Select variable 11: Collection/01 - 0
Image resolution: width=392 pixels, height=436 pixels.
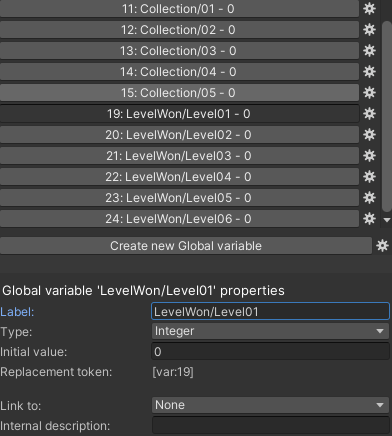pyautogui.click(x=179, y=9)
